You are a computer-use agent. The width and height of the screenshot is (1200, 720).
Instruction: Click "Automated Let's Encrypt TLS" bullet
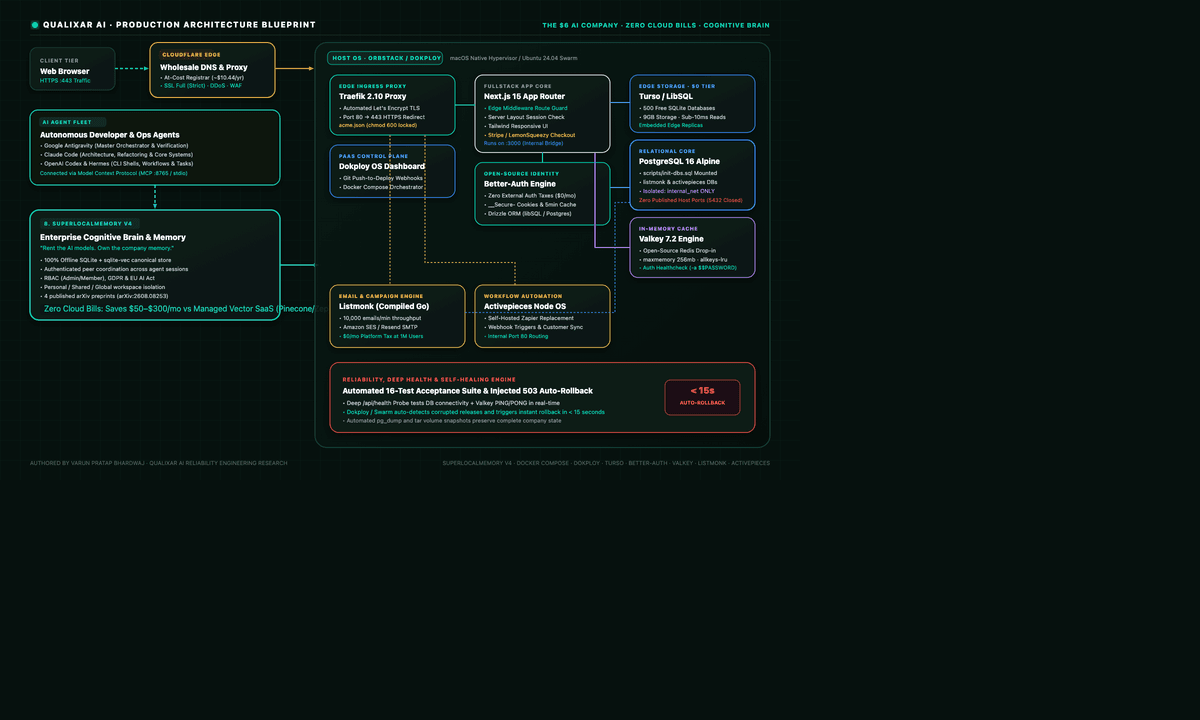tap(382, 108)
